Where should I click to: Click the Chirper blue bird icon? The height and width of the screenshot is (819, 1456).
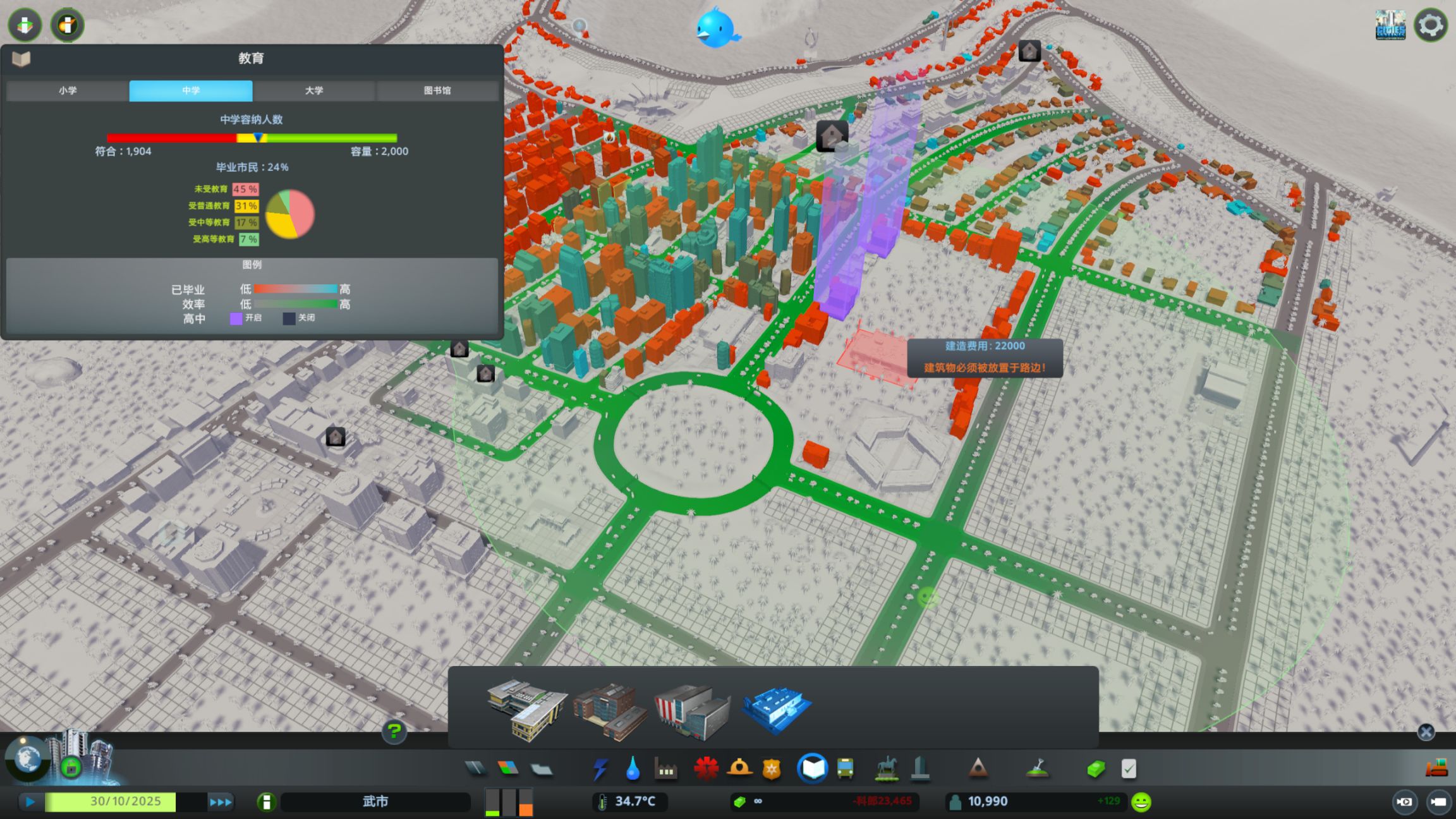click(717, 28)
